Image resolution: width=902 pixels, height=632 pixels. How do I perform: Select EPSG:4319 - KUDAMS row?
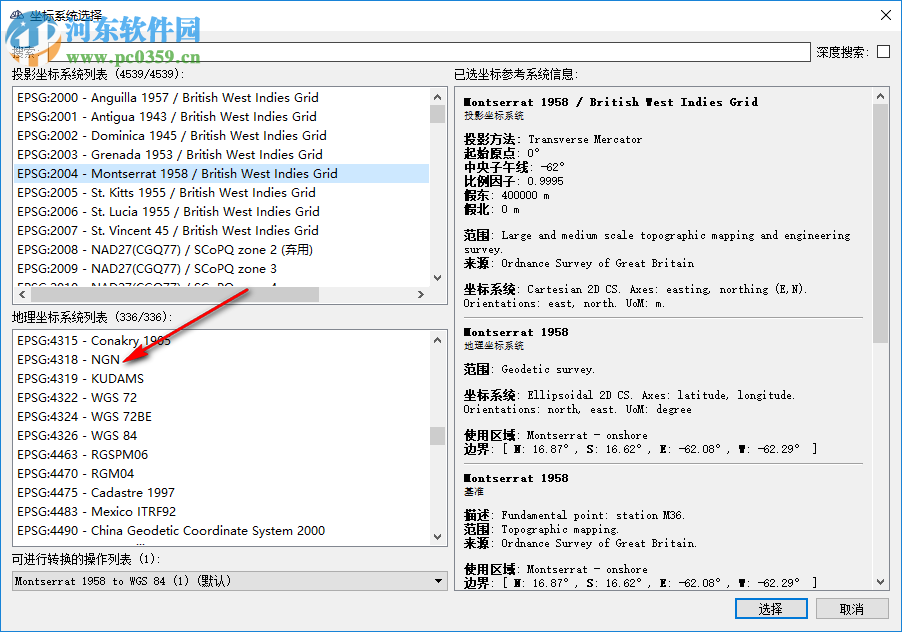click(221, 378)
